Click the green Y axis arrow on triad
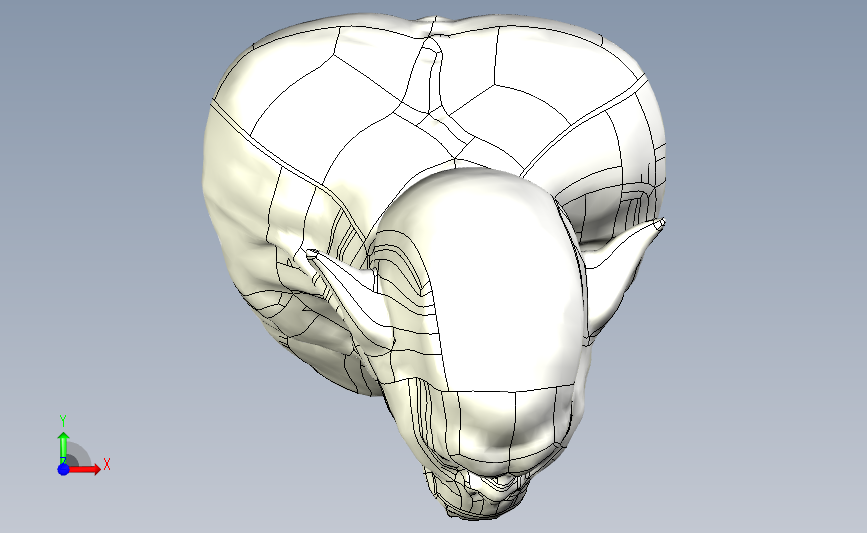This screenshot has width=867, height=533. 63,448
